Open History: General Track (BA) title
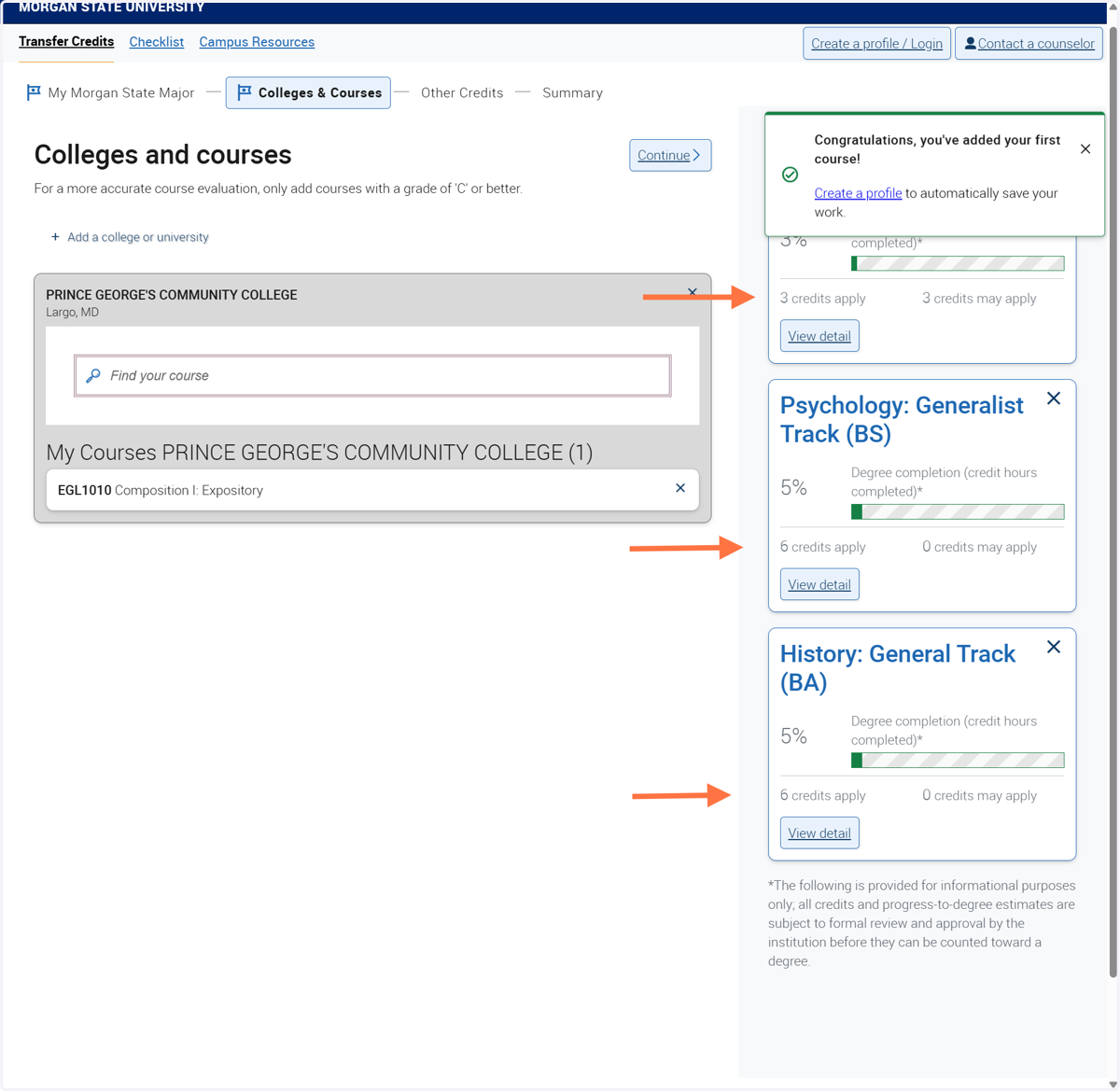This screenshot has width=1120, height=1091. pyautogui.click(x=898, y=667)
